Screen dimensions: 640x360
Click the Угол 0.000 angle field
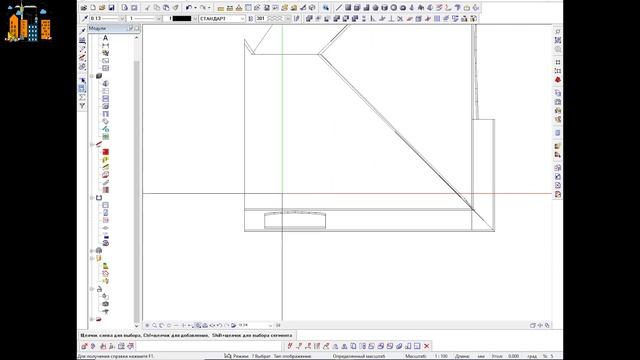tap(513, 356)
